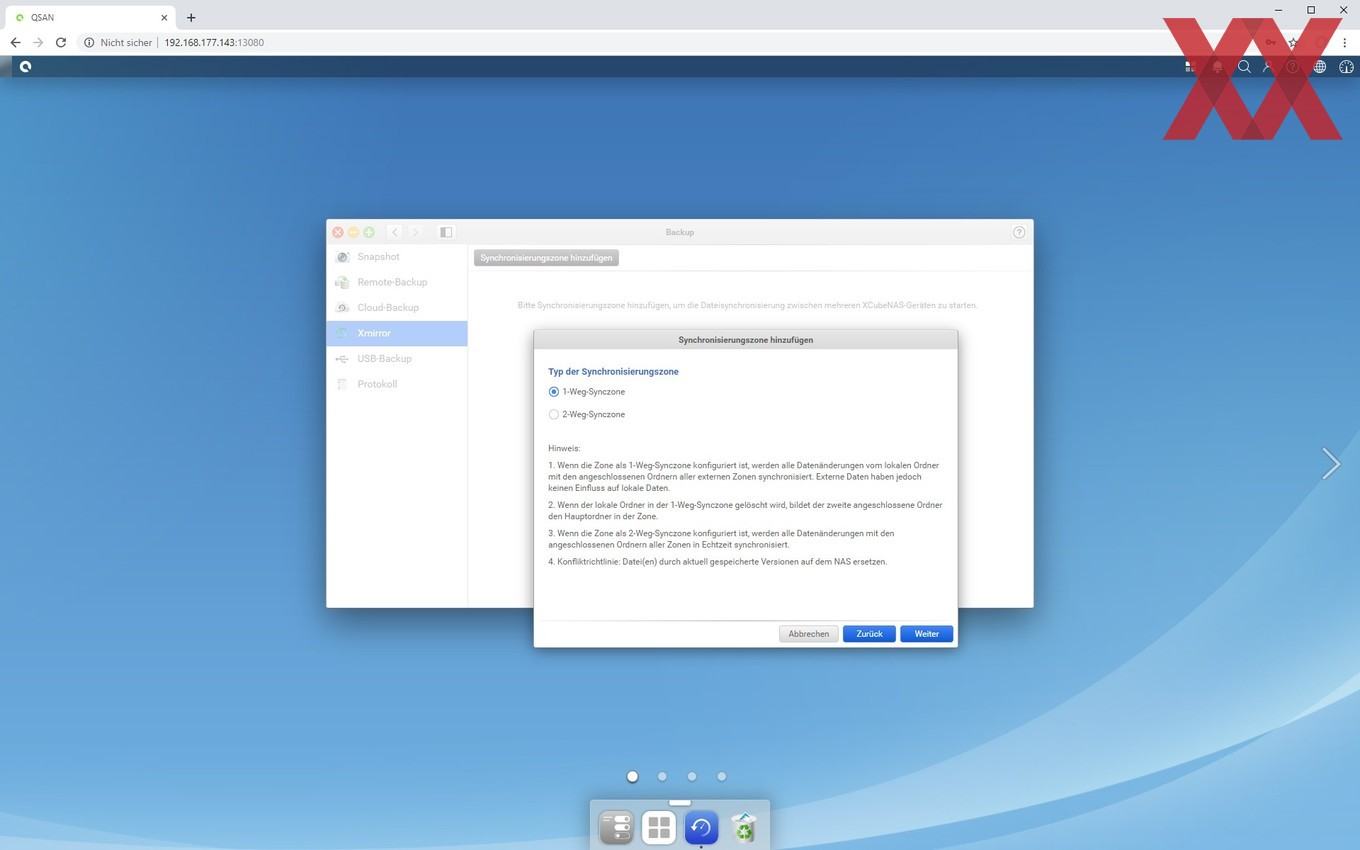Screen dimensions: 1360x850
Task: Click the red close dot of Backup window
Action: click(338, 232)
